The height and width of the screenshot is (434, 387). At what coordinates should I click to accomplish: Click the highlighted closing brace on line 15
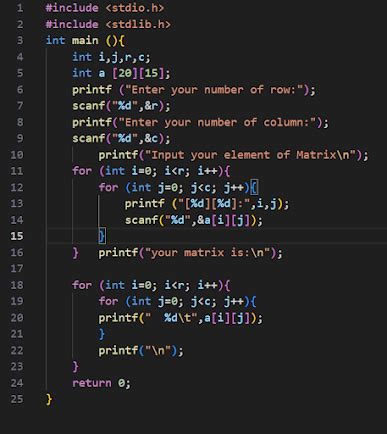102,236
